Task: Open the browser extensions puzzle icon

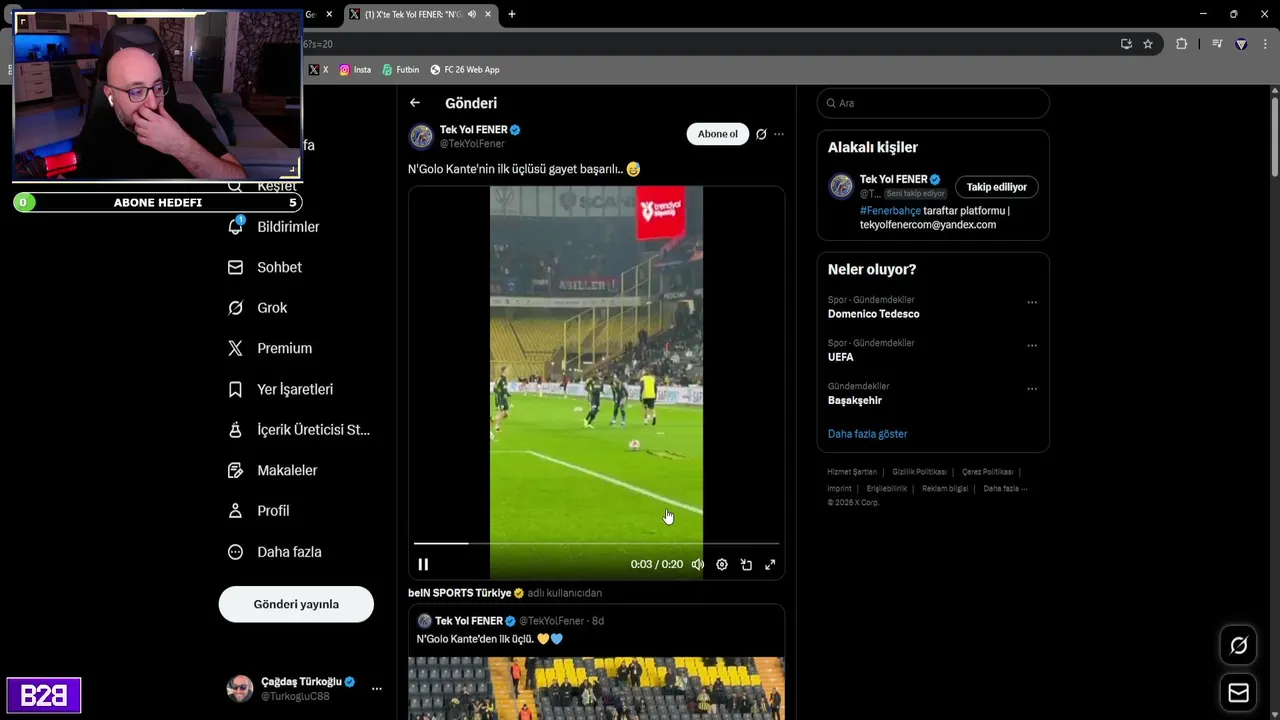Action: click(x=1181, y=44)
